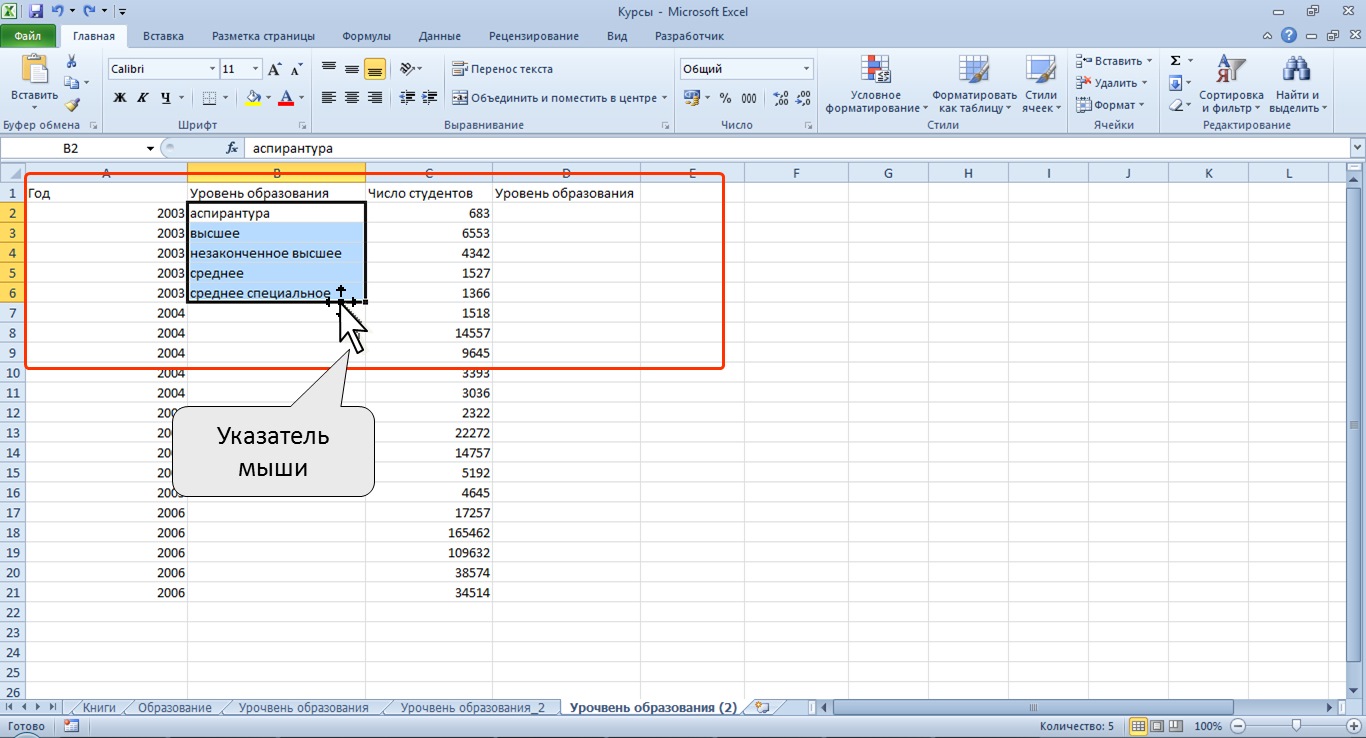This screenshot has height=738, width=1366.
Task: Open the Книги sheet tab
Action: coord(99,707)
